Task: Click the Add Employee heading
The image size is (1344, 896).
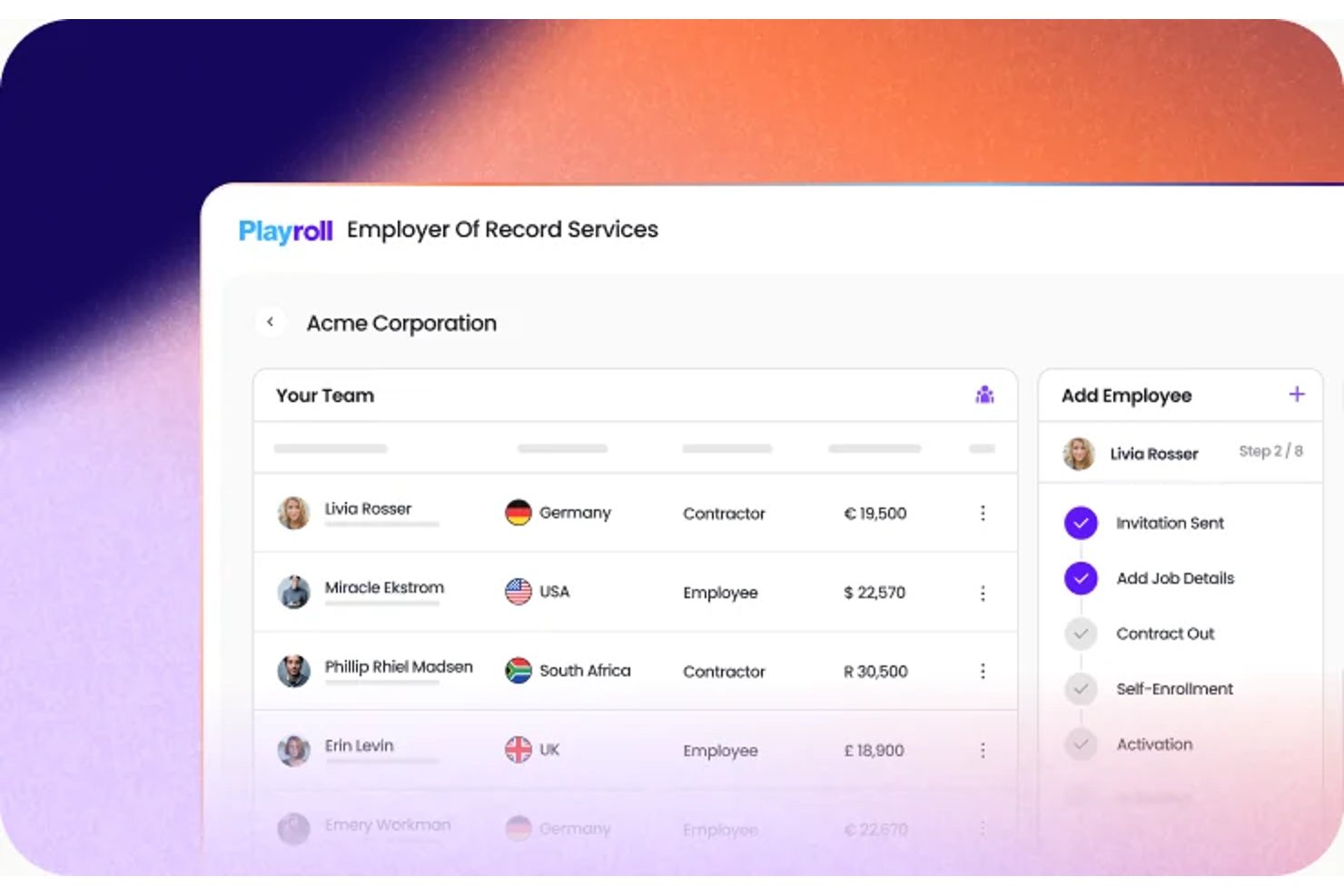Action: point(1126,396)
